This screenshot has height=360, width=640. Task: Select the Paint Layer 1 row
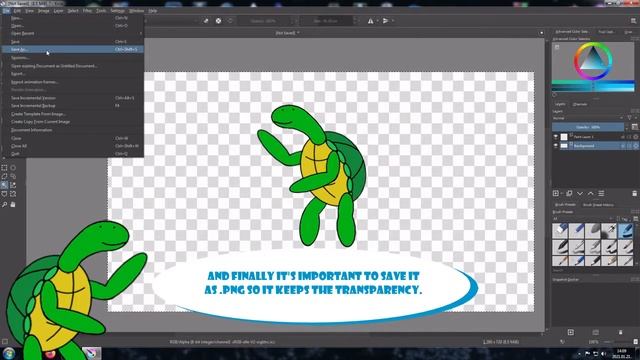(x=596, y=137)
